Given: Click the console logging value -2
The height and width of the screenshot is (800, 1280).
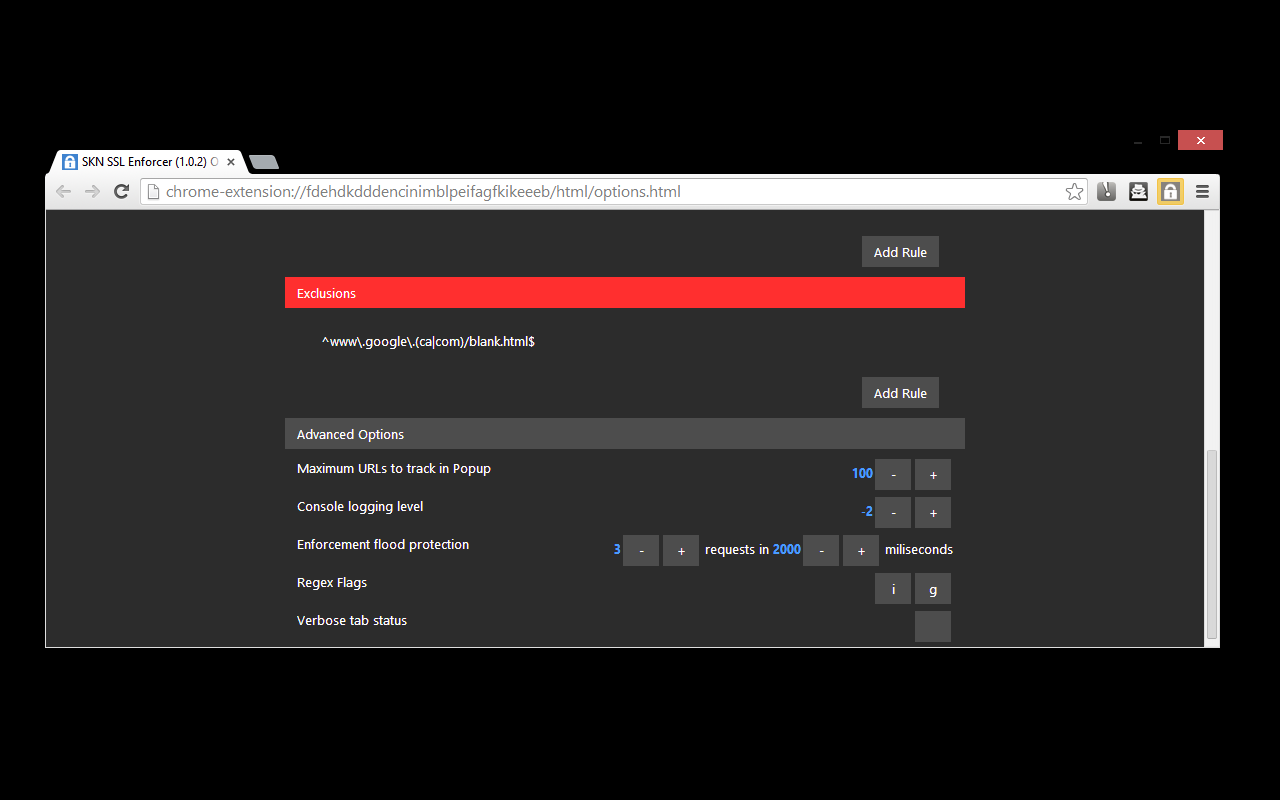Looking at the screenshot, I should [867, 512].
